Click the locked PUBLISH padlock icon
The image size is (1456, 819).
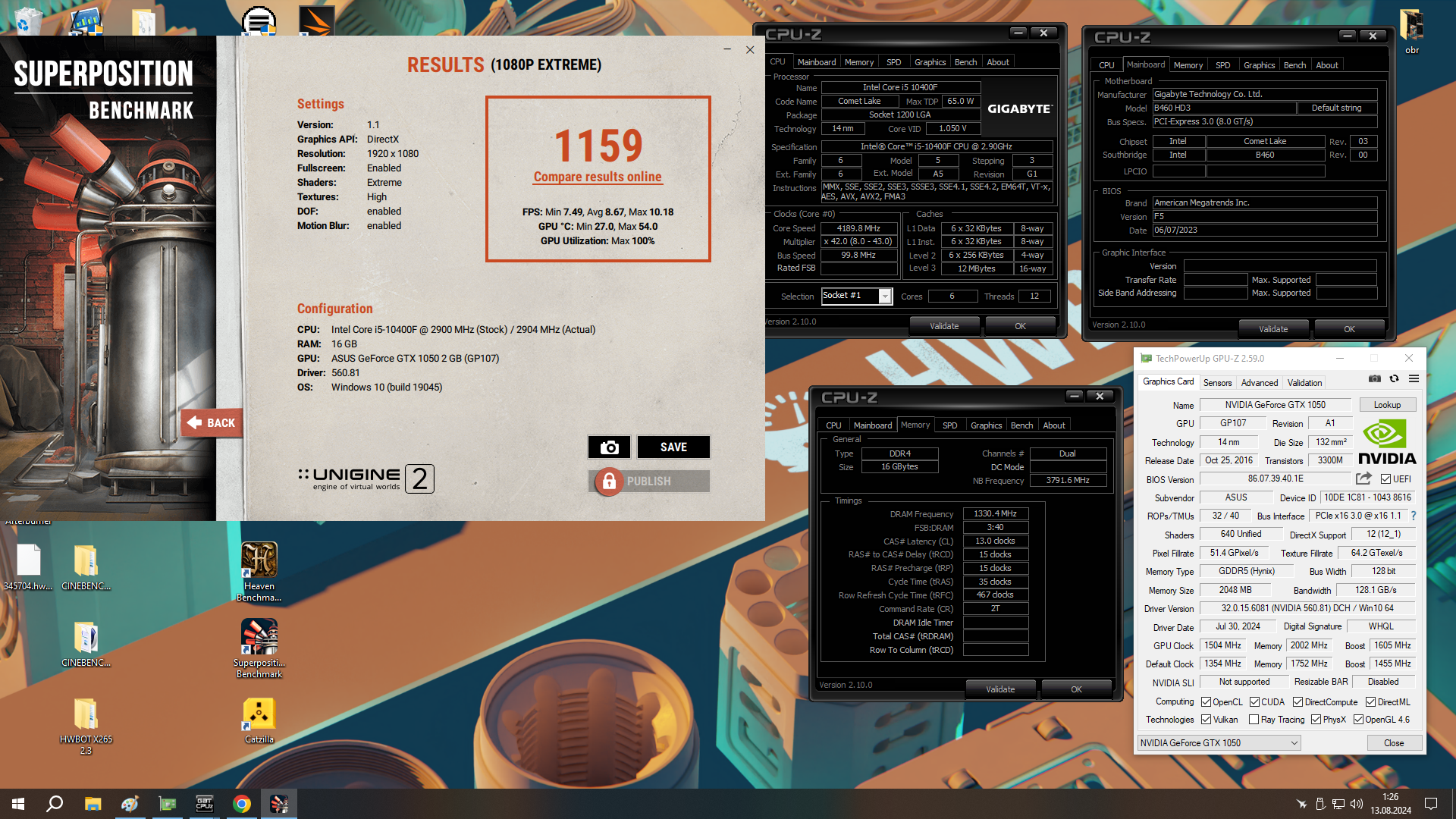[x=608, y=482]
